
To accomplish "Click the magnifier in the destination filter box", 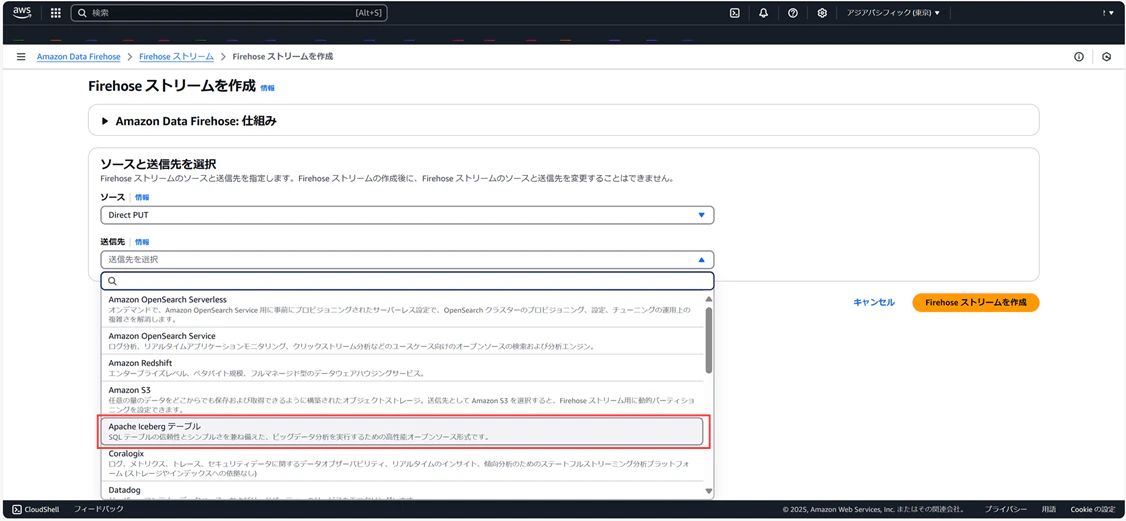I will coord(113,281).
